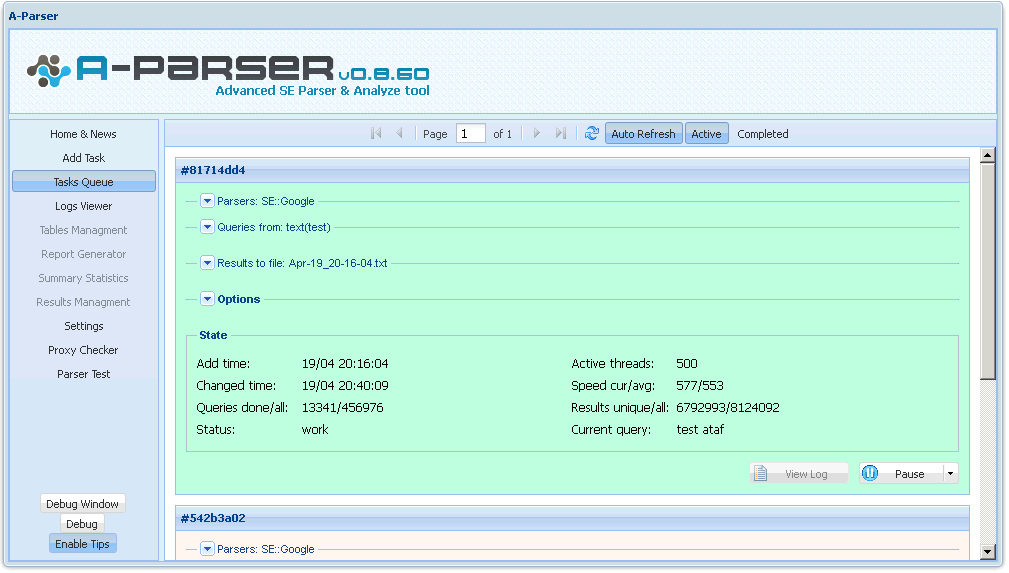Viewport: 1009px width, 573px height.
Task: Click the View Log document icon
Action: pyautogui.click(x=760, y=474)
